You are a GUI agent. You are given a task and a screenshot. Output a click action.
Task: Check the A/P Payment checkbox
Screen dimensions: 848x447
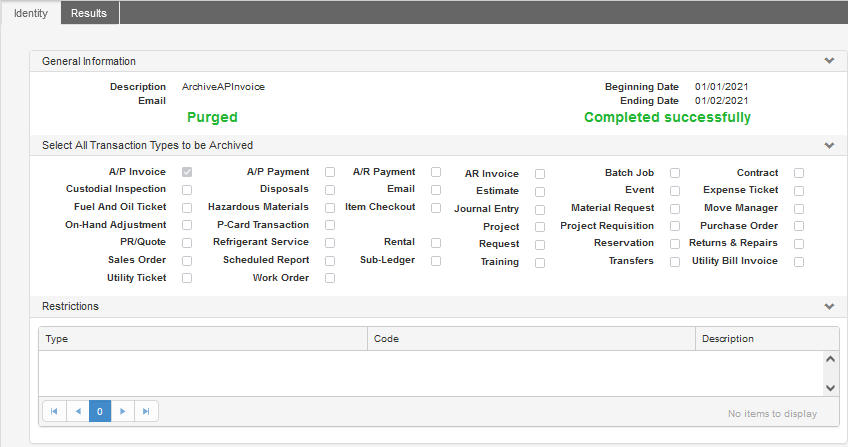pyautogui.click(x=330, y=173)
